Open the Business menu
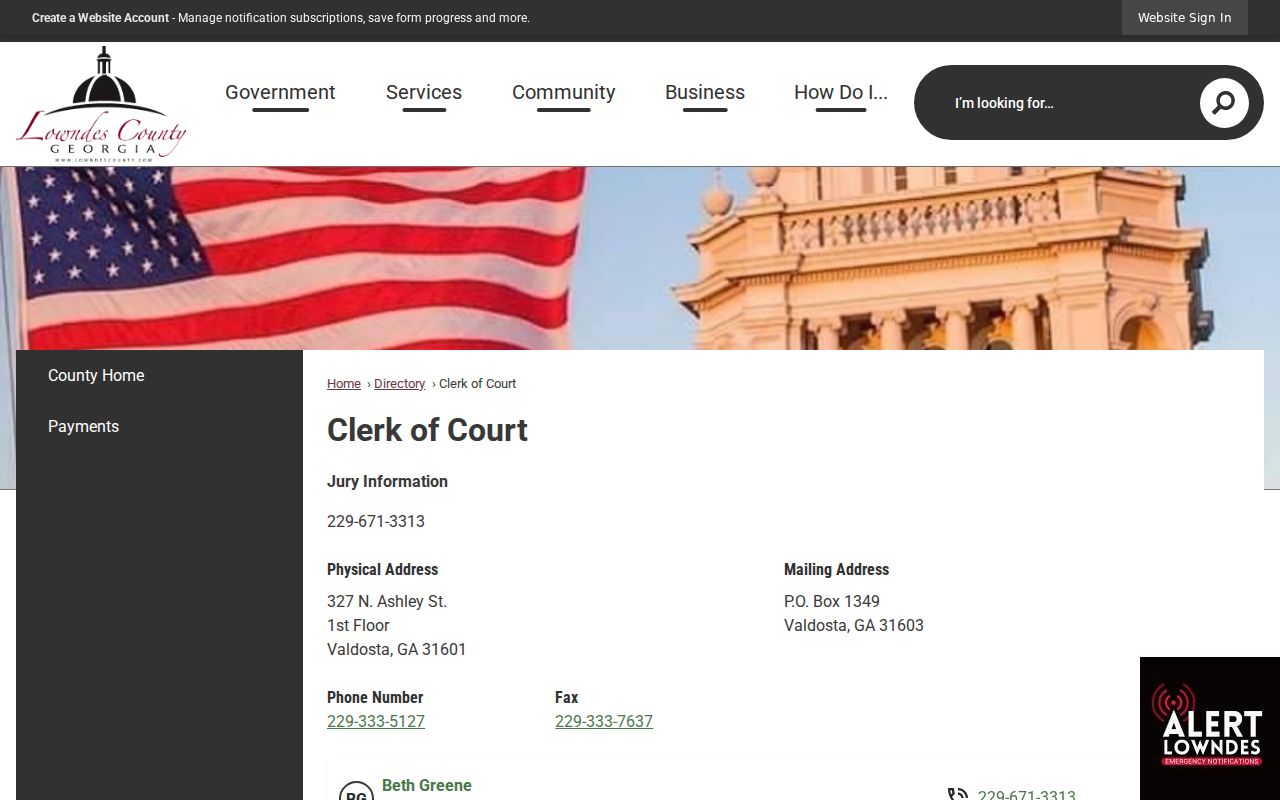1280x800 pixels. [x=705, y=92]
